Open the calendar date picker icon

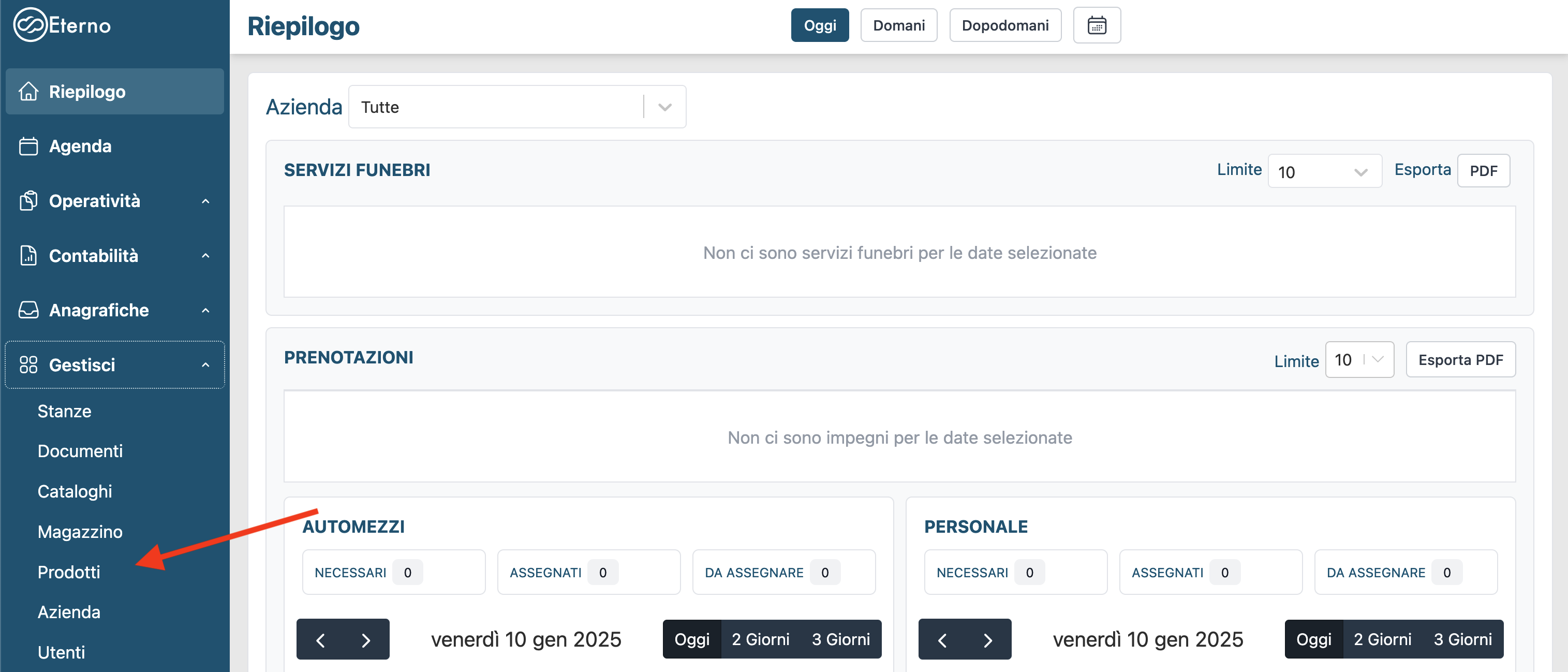click(1096, 25)
